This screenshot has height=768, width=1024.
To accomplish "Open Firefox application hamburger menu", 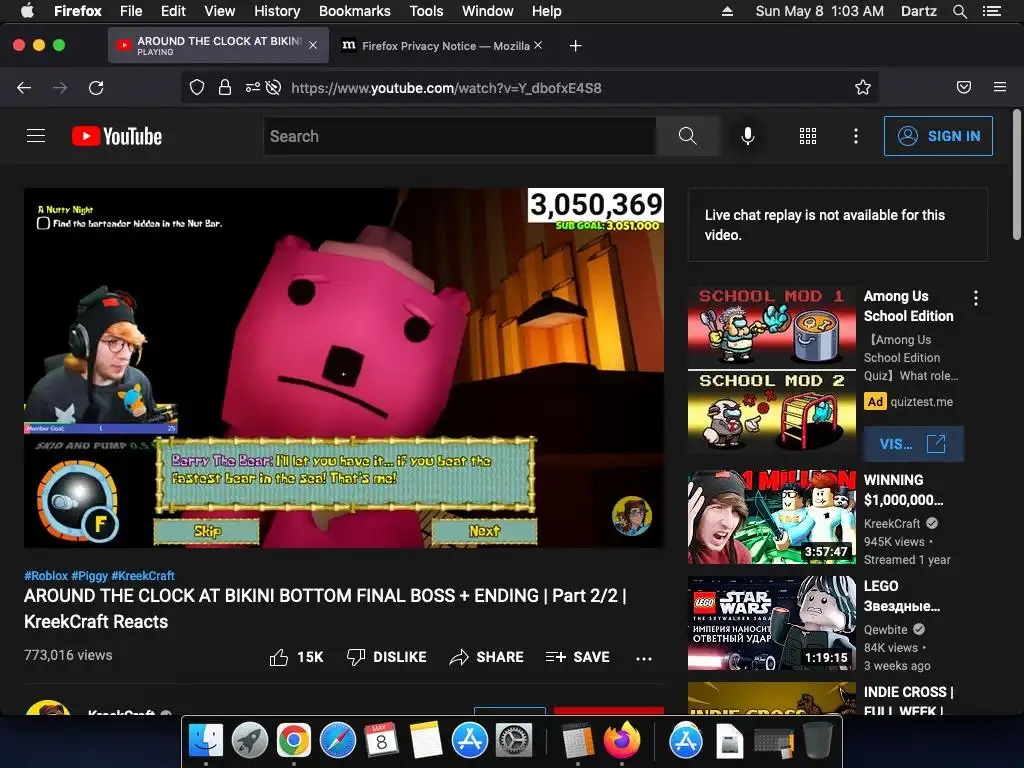I will coord(1000,88).
